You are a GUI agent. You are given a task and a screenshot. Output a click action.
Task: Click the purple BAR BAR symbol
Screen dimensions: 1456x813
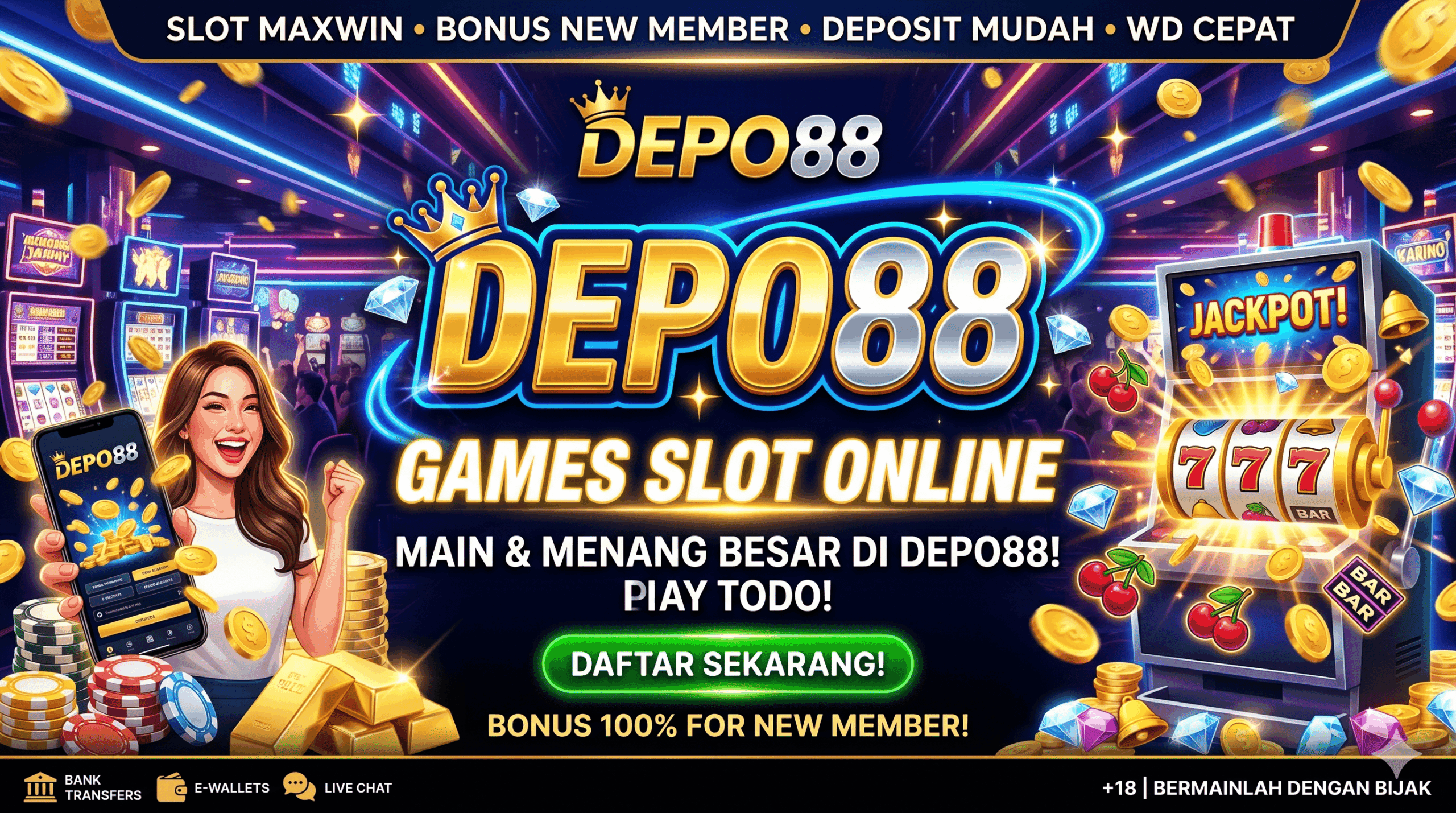1363,595
